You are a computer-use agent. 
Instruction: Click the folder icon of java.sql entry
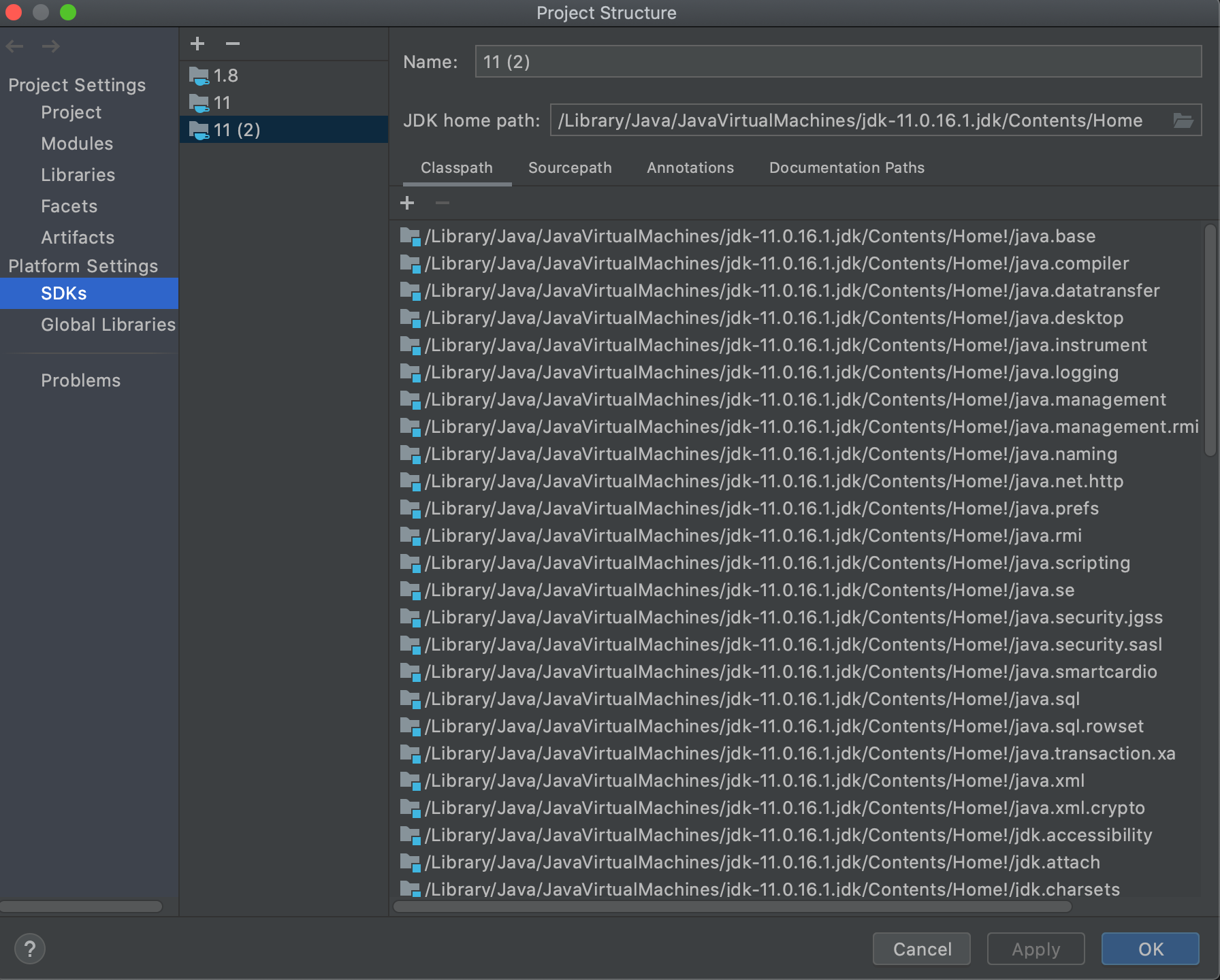click(410, 700)
